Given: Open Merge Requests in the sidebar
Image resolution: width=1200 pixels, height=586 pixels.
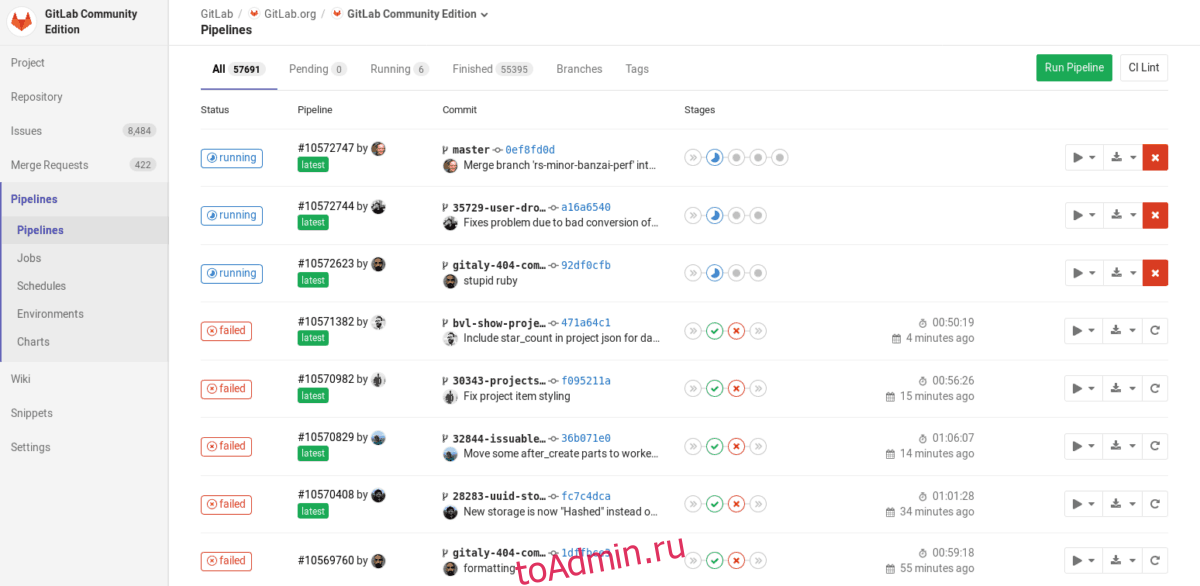Looking at the screenshot, I should tap(50, 165).
